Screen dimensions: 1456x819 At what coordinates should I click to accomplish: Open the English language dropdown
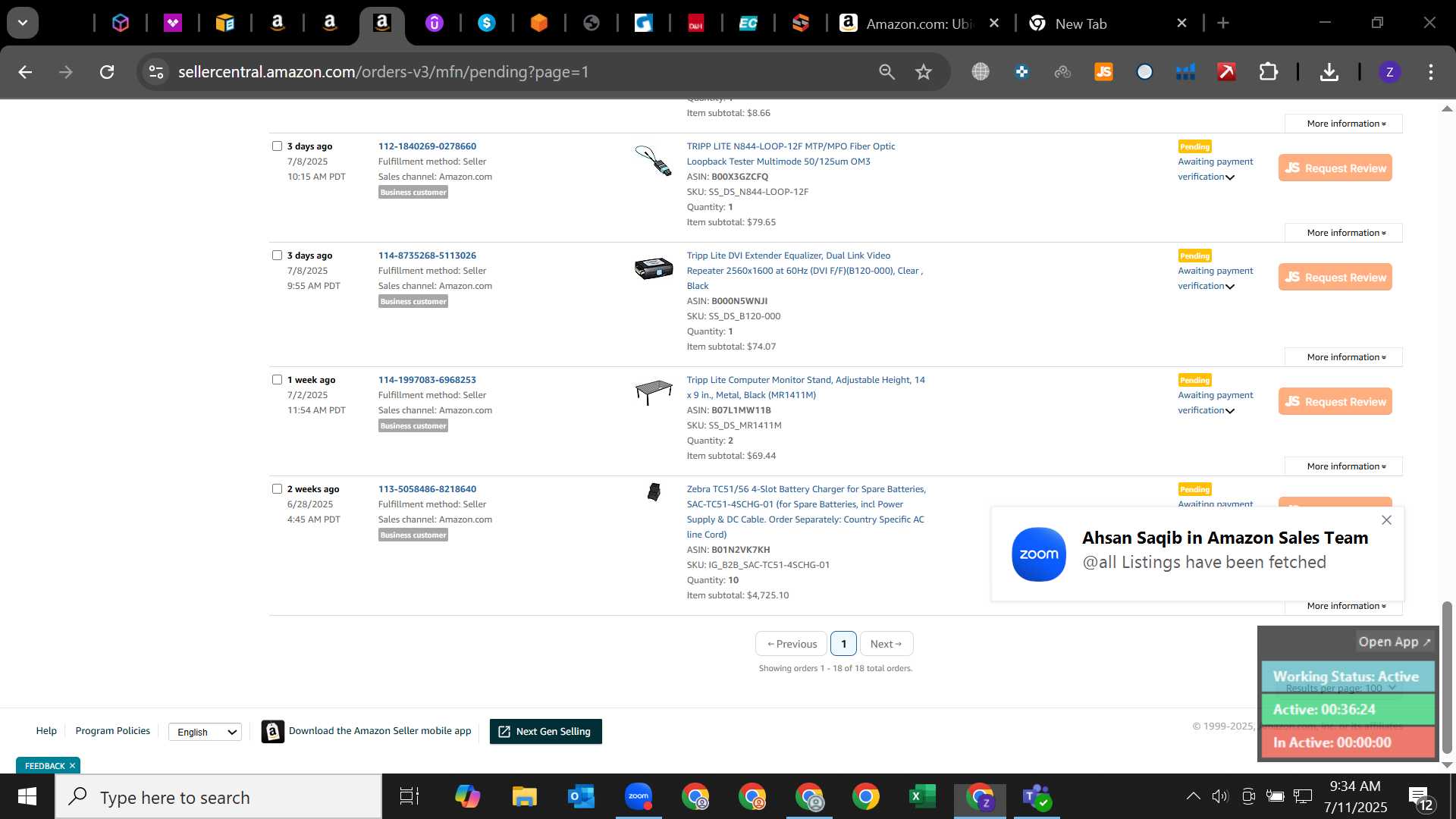tap(205, 732)
